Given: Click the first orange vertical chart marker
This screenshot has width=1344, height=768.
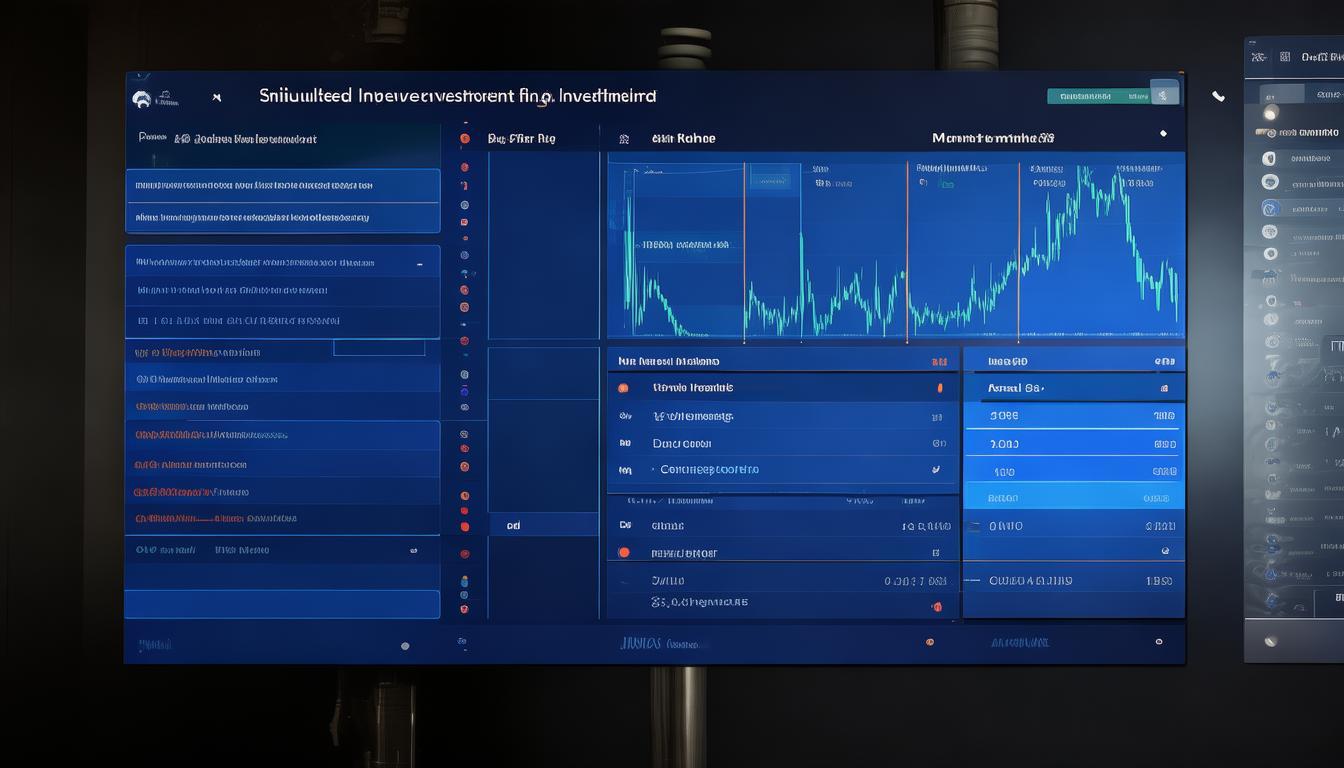Looking at the screenshot, I should click(x=744, y=250).
